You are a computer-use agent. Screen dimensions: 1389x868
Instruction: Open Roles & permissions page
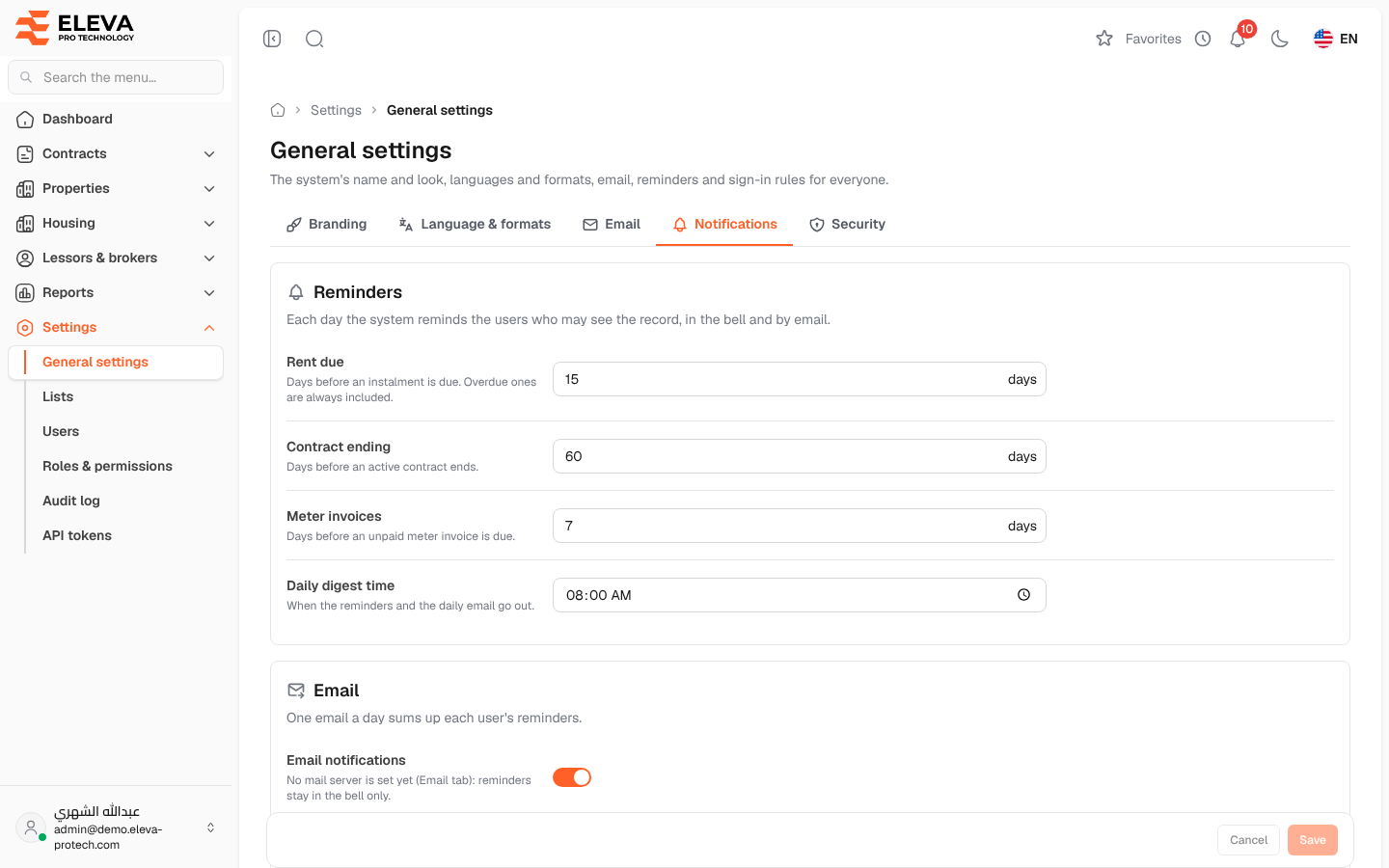tap(125, 466)
